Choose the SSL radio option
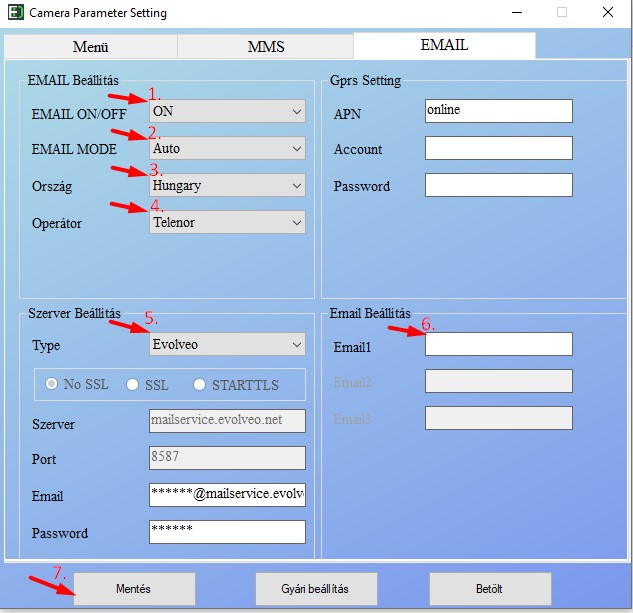This screenshot has width=633, height=613. pos(132,385)
